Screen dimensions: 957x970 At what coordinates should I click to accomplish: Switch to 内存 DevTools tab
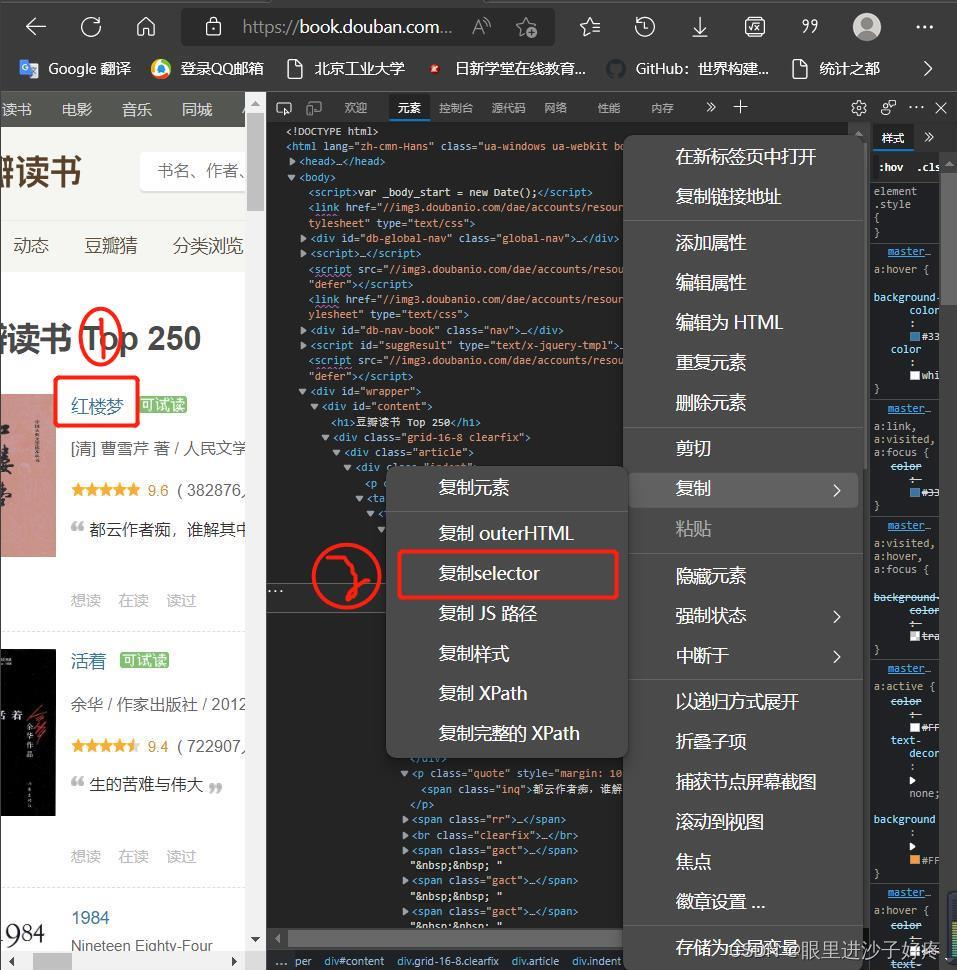coord(661,108)
